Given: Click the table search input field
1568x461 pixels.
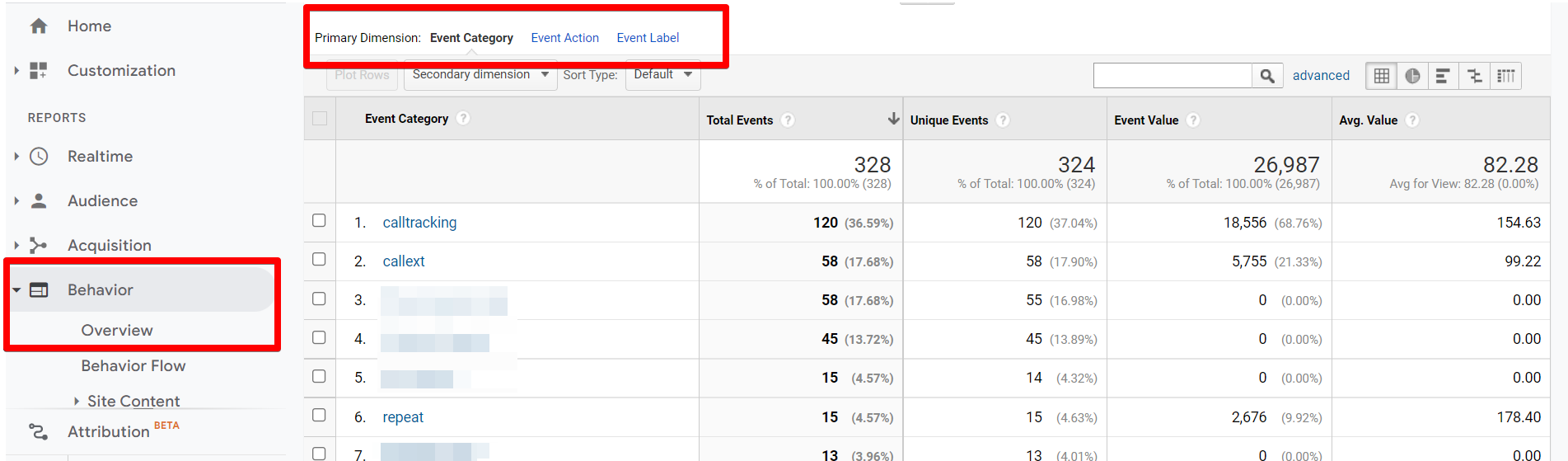Looking at the screenshot, I should 1172,76.
